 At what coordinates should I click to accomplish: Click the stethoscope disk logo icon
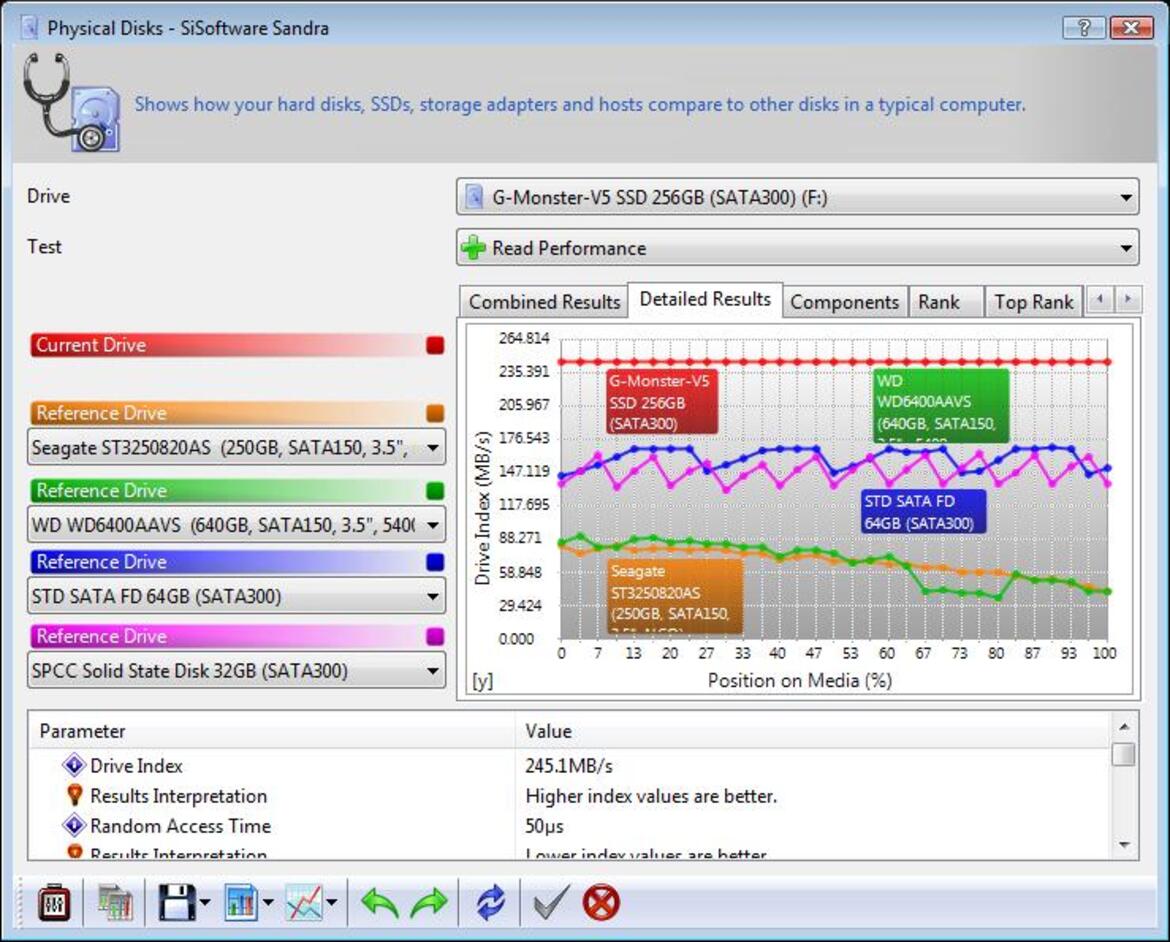[72, 102]
